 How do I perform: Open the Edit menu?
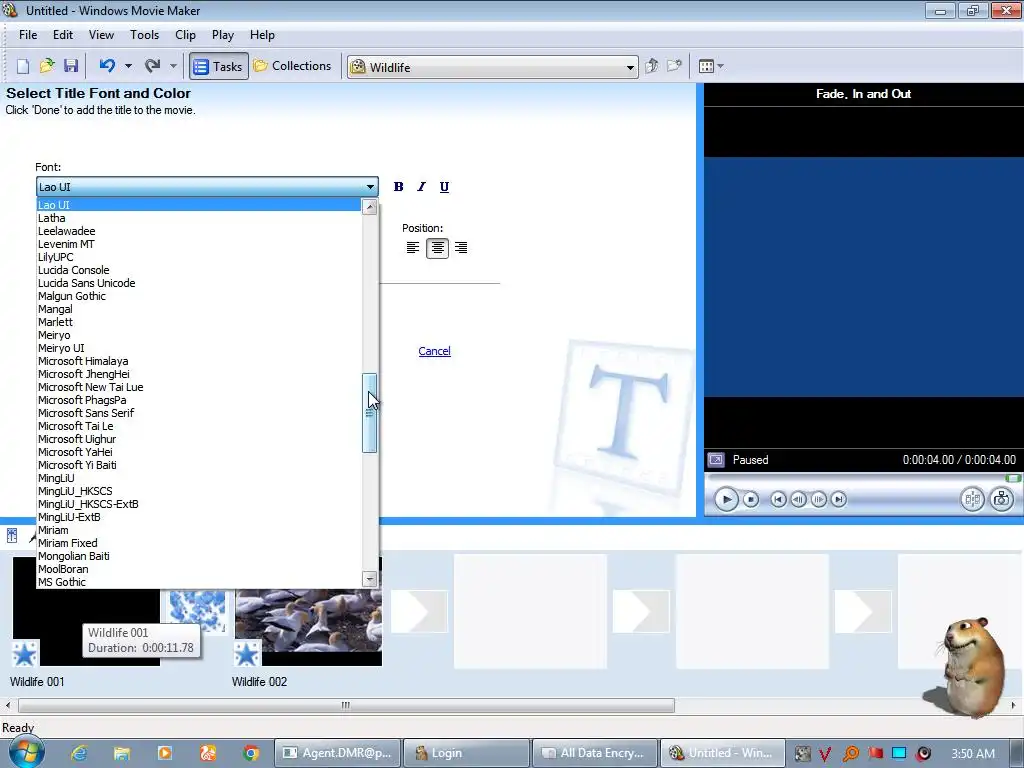(63, 35)
